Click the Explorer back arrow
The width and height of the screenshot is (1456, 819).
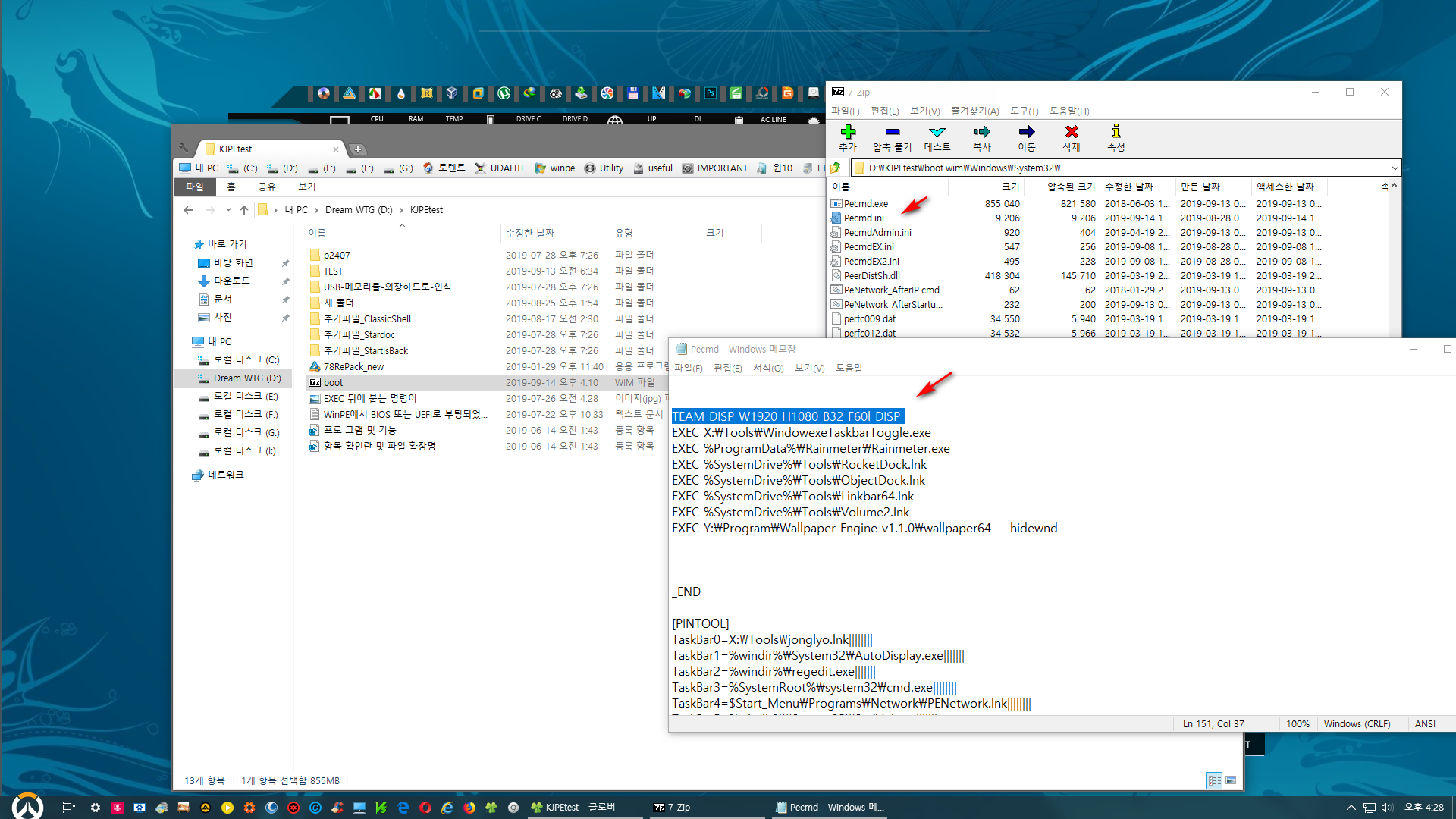(188, 210)
